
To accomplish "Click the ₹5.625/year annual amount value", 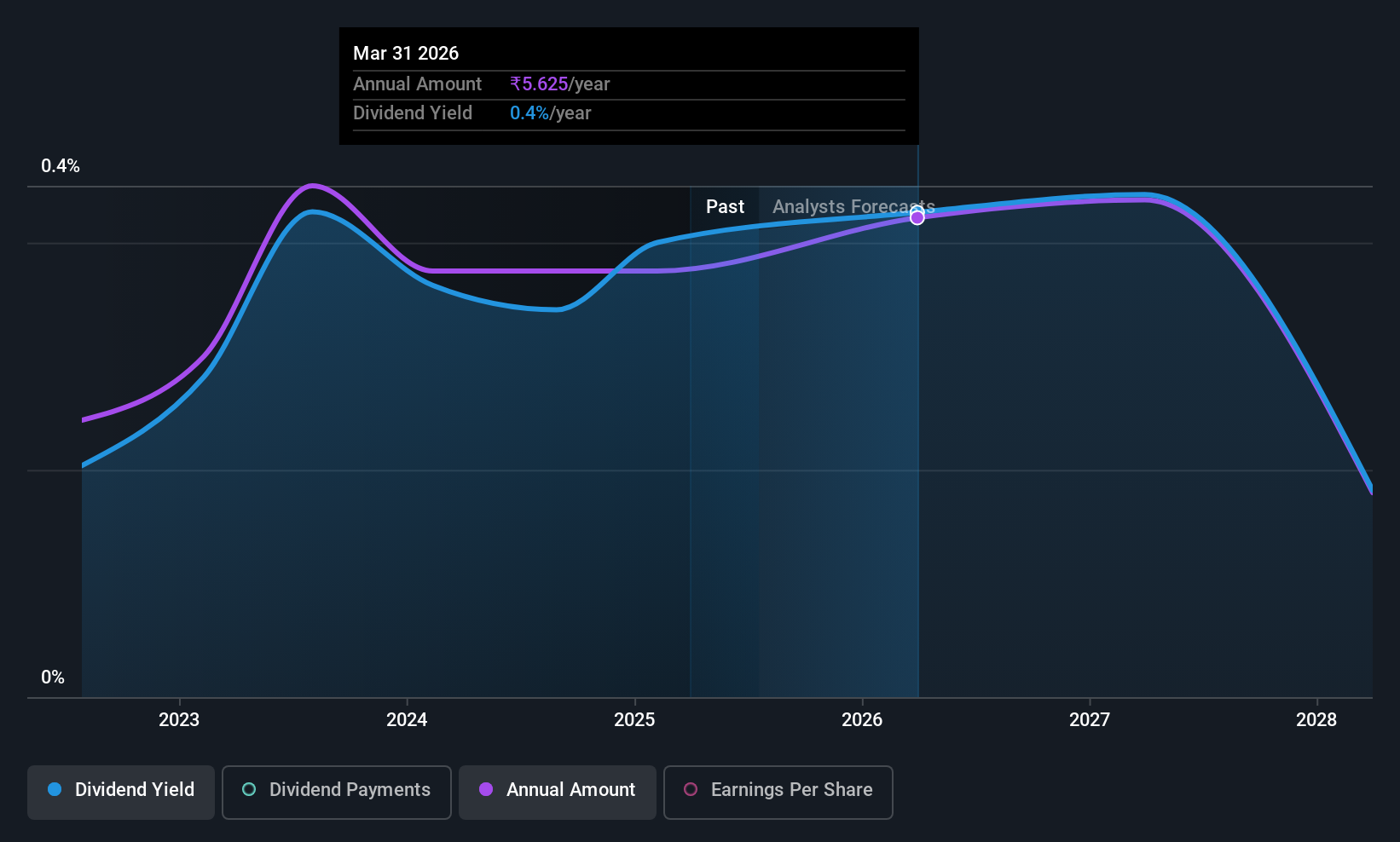I will click(560, 84).
